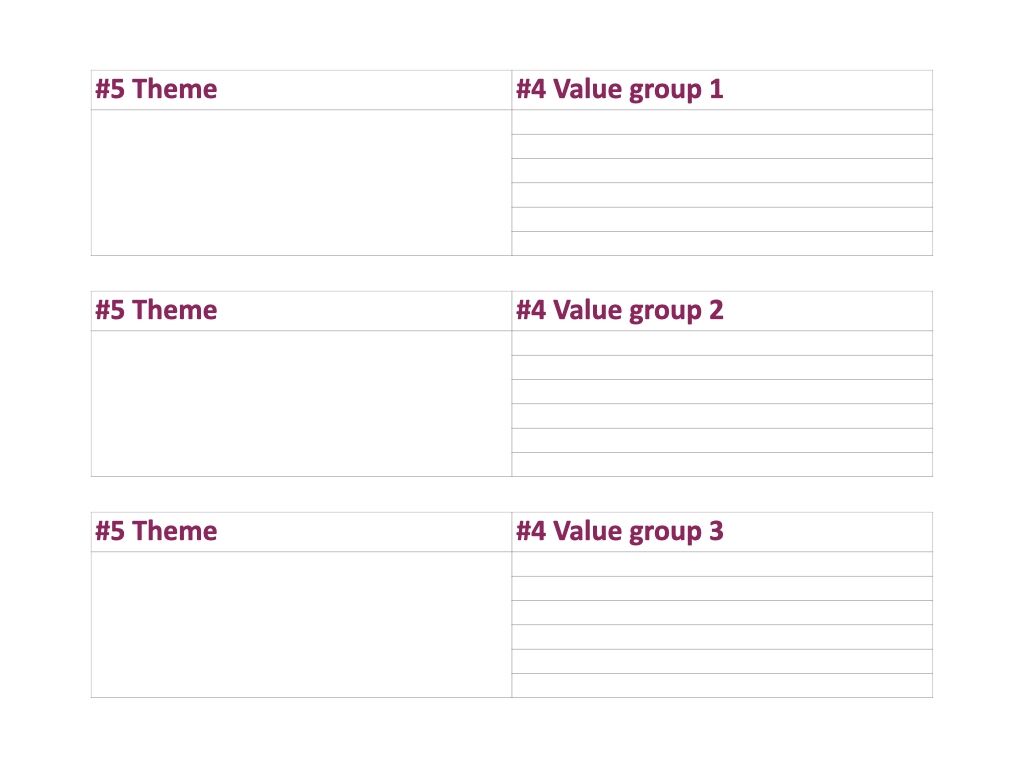Click the "#5 Theme" heading beside Value group 1
The image size is (1024, 768).
coord(156,89)
